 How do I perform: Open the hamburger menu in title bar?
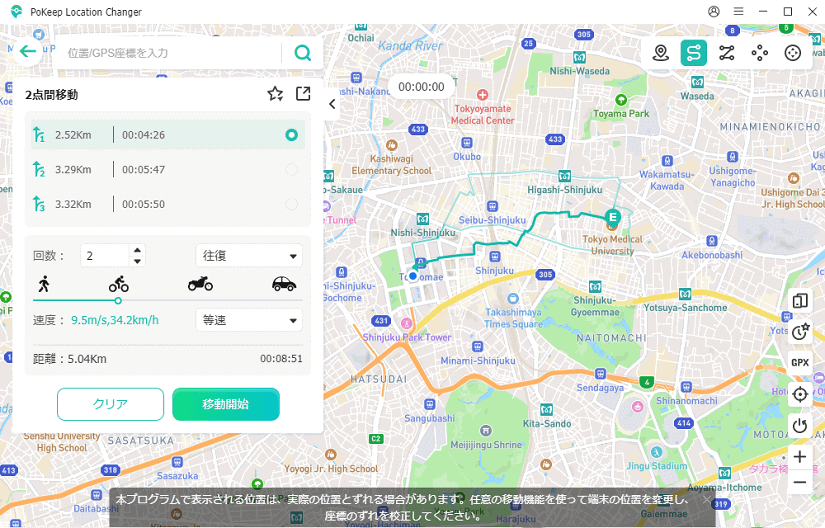(738, 11)
